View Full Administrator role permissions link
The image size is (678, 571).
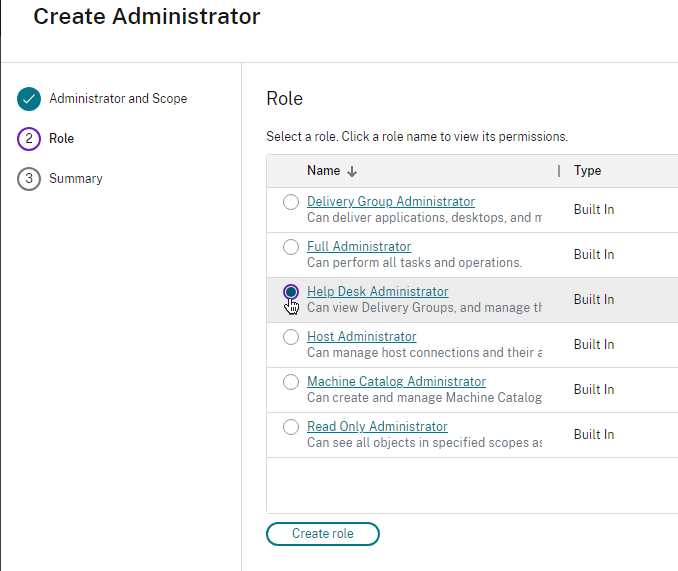click(x=358, y=246)
